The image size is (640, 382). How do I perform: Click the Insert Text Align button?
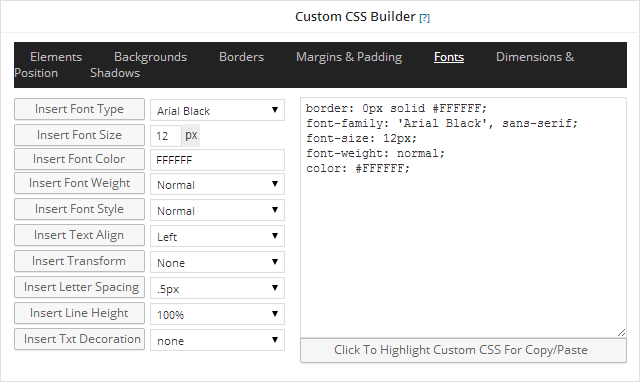(x=79, y=235)
